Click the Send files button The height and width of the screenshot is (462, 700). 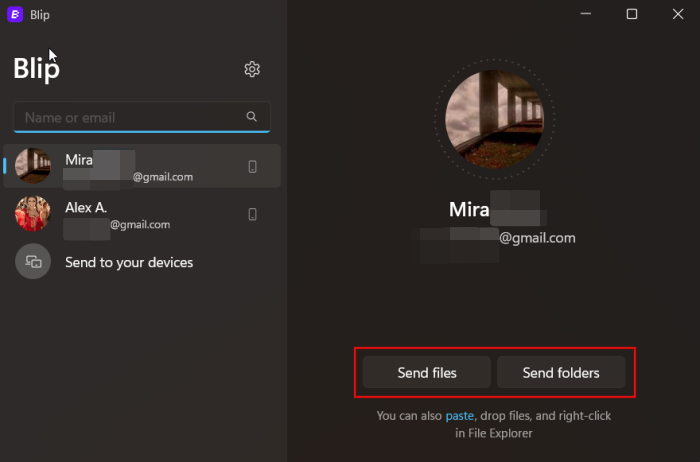click(427, 372)
